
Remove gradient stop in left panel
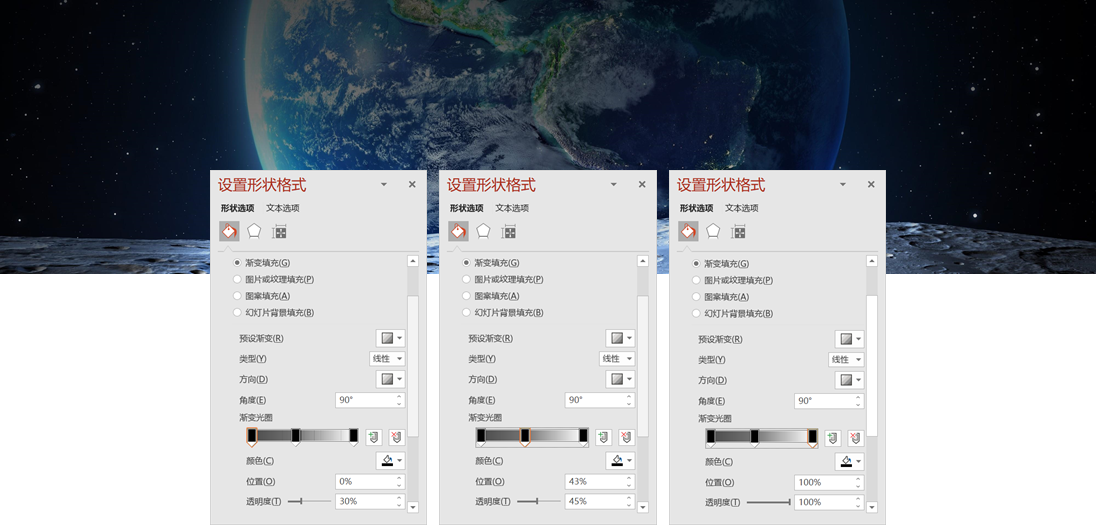[397, 438]
